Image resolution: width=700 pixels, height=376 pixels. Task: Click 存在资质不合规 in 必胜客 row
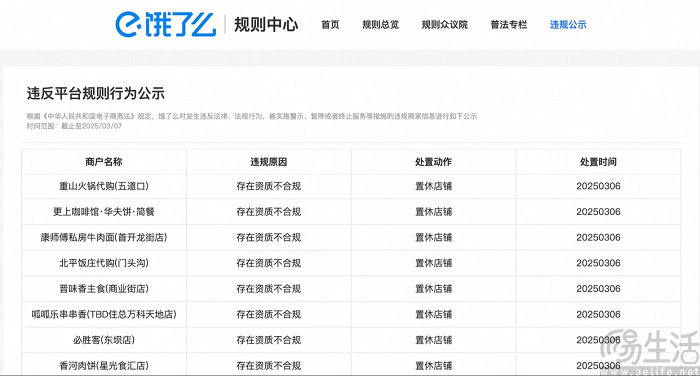268,340
